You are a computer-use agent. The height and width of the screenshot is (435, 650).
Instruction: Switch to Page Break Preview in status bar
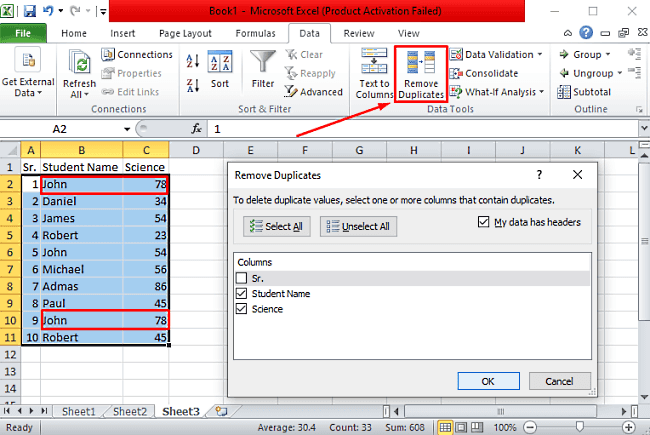477,427
